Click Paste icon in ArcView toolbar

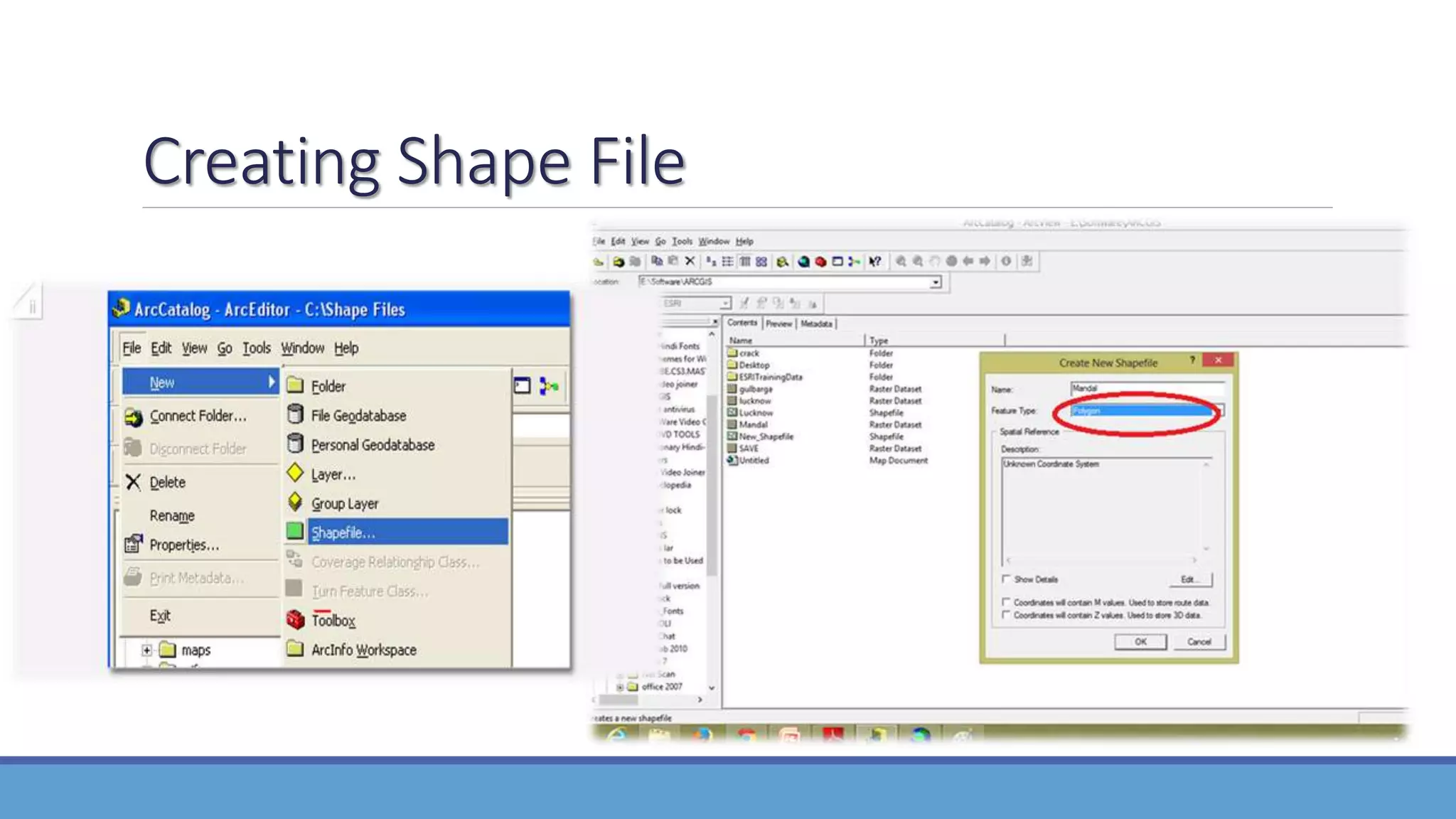[x=673, y=262]
